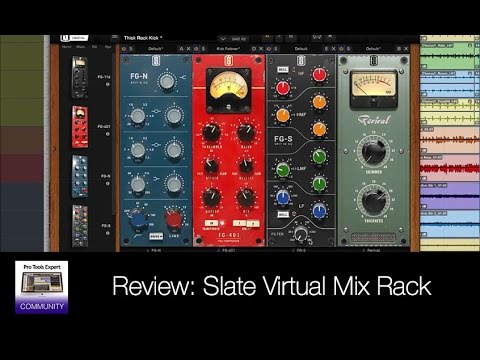This screenshot has width=480, height=360.
Task: Select circuit 2 on FG-401
Action: pyautogui.click(x=253, y=223)
